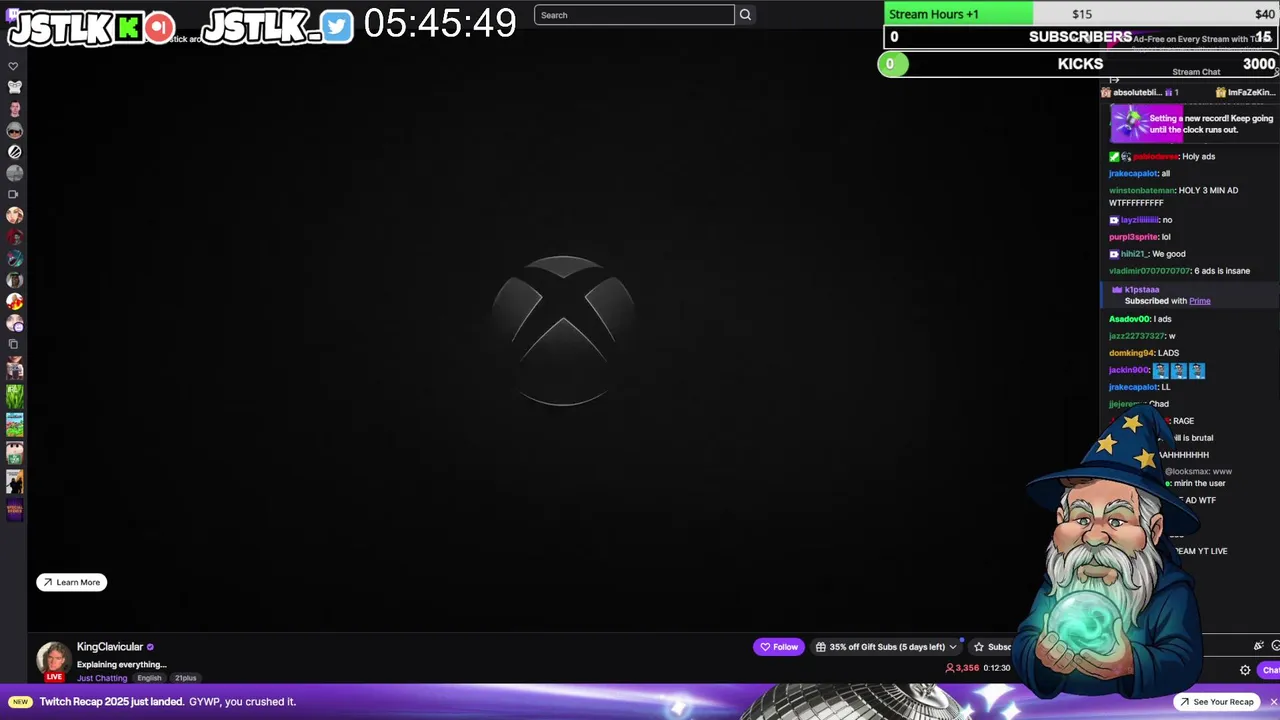Click username jazz22737327 in chat
Viewport: 1280px width, 720px height.
(x=1137, y=336)
